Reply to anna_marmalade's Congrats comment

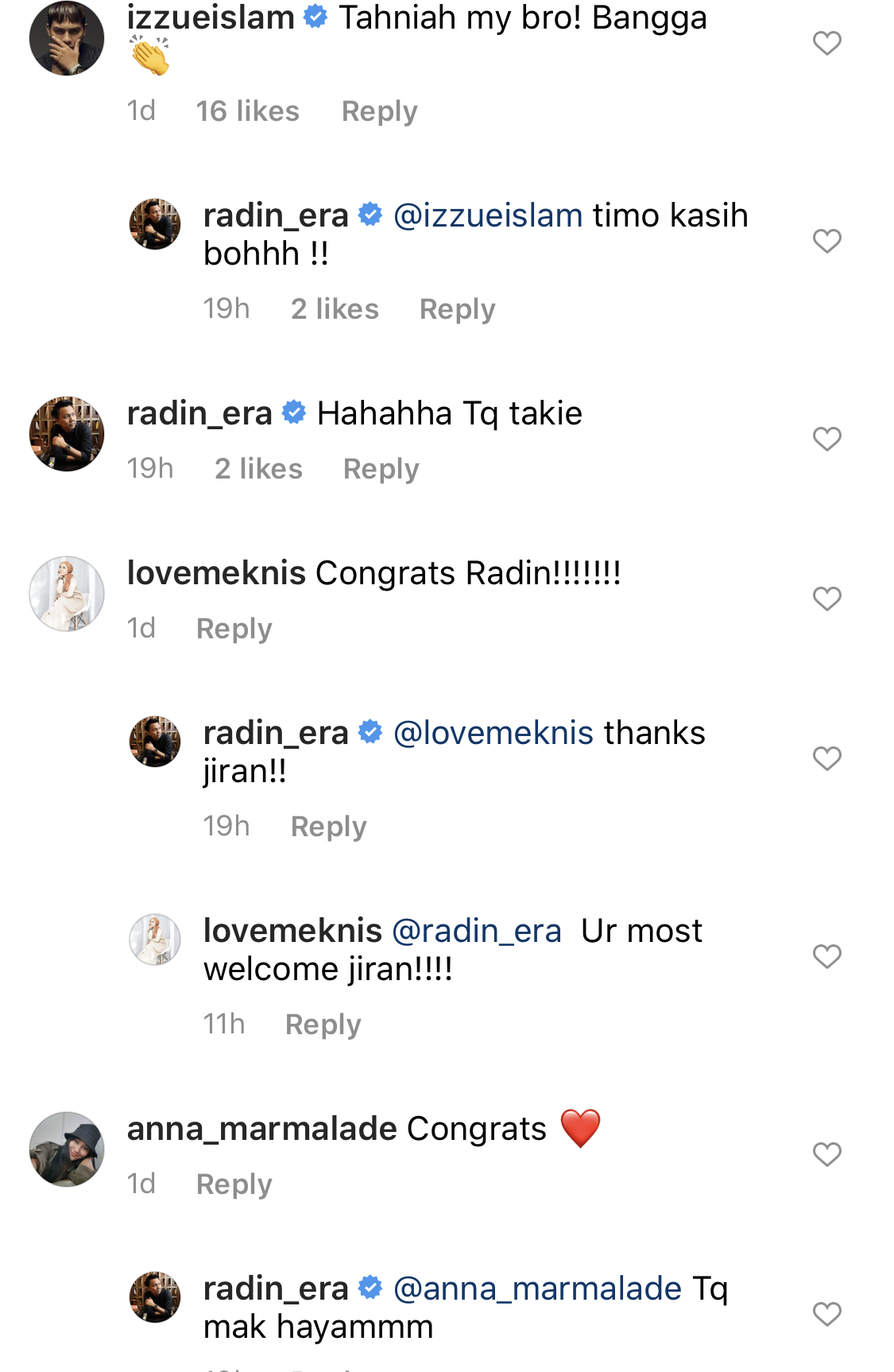point(234,1184)
